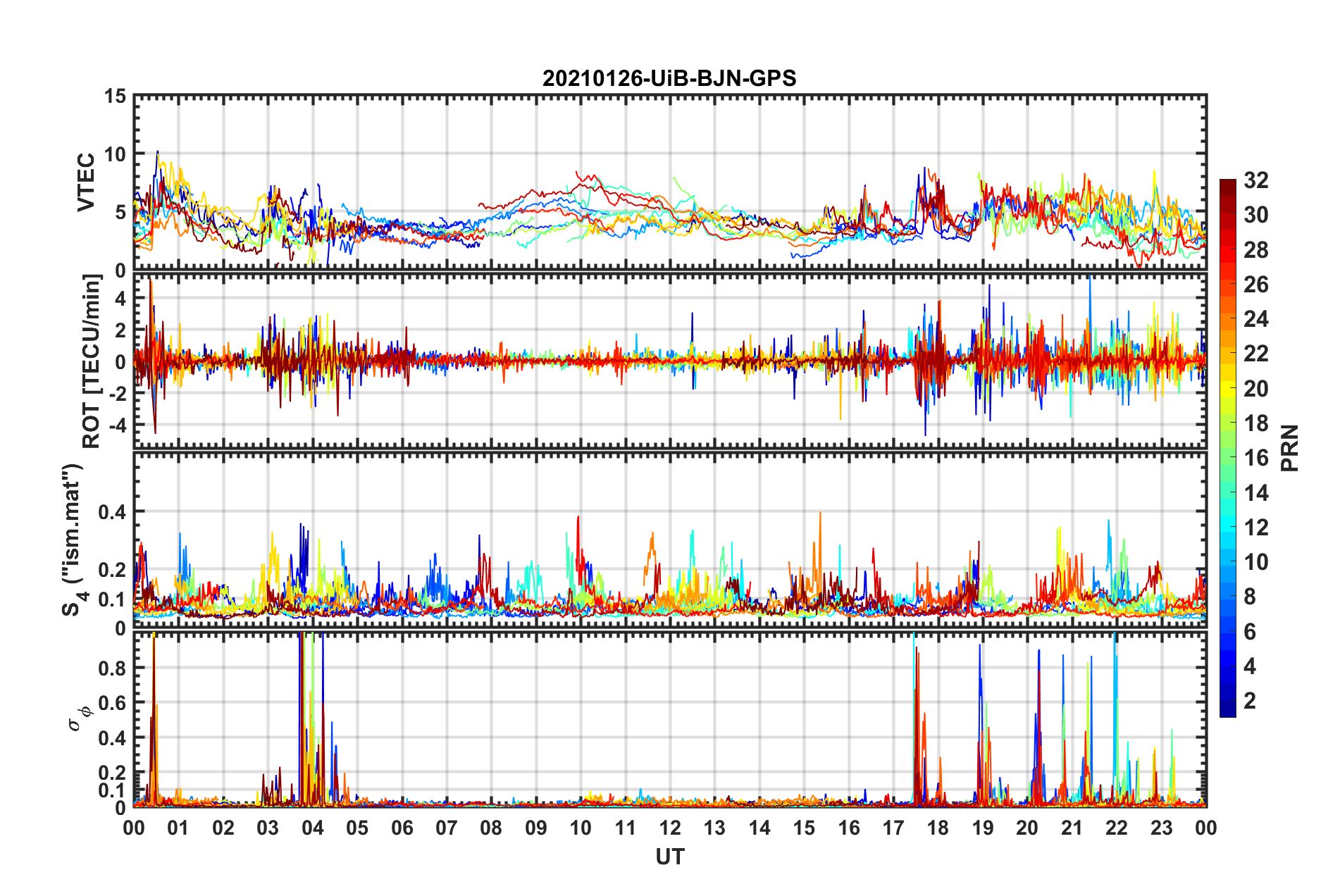The image size is (1340, 896).
Task: Click the UT axis hour label 12
Action: coord(670,828)
